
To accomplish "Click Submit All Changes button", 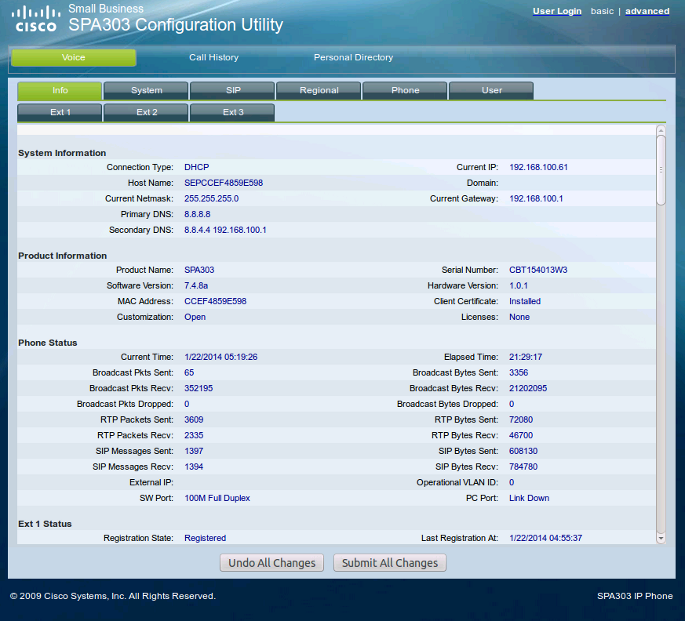I will (390, 563).
